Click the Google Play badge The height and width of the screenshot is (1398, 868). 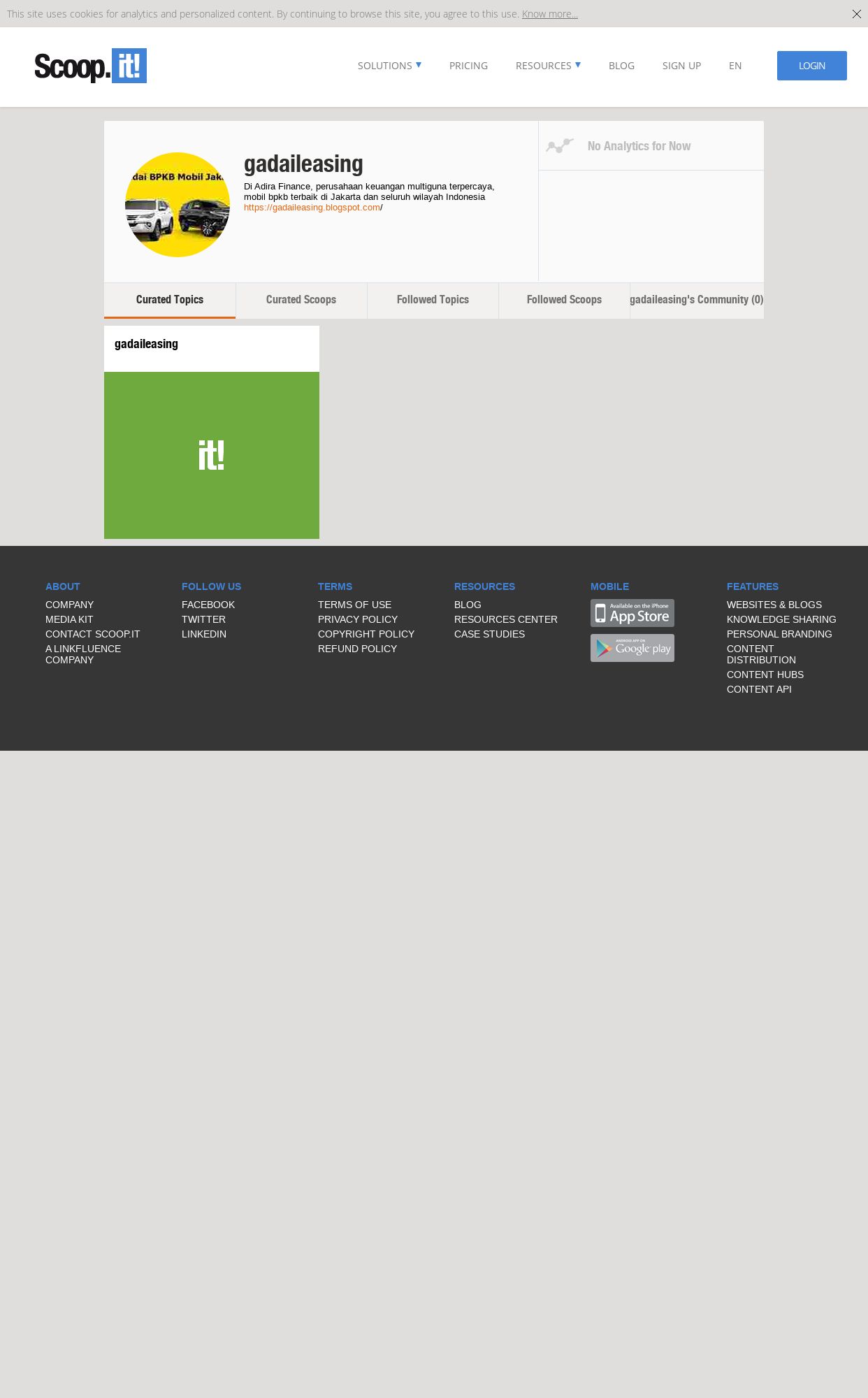pos(632,648)
